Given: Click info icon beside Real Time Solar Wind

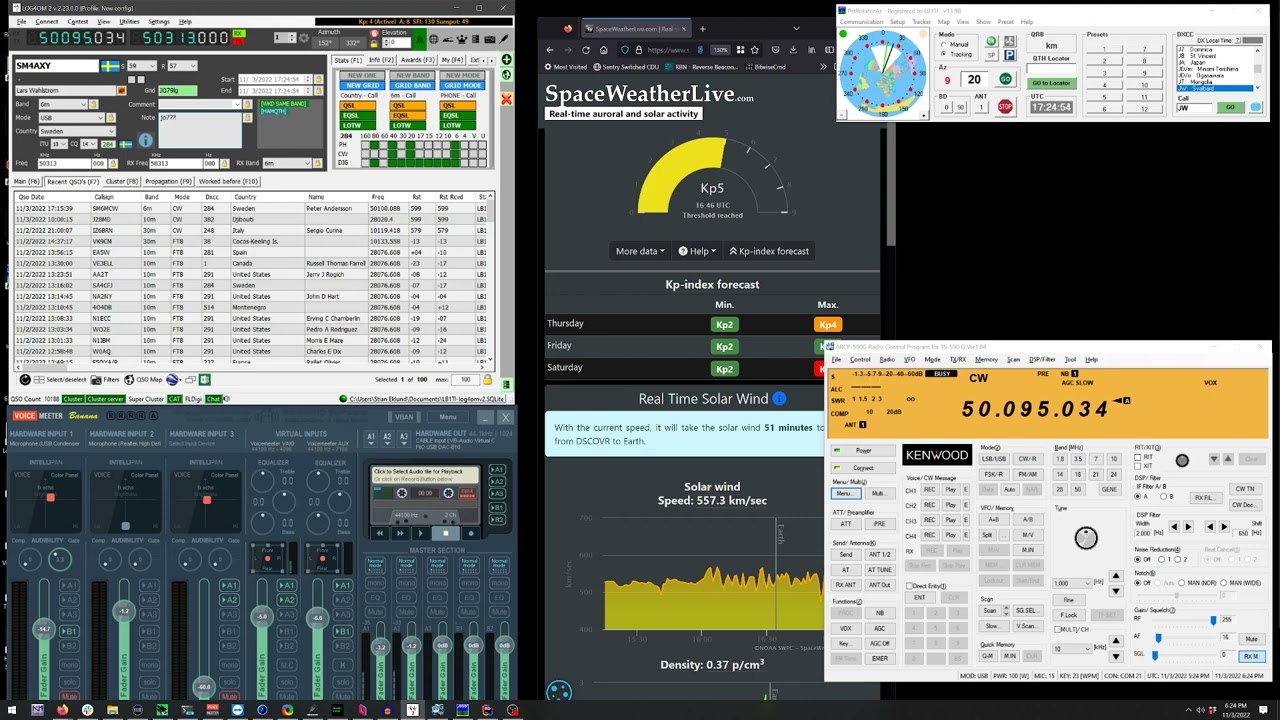Looking at the screenshot, I should tap(779, 399).
